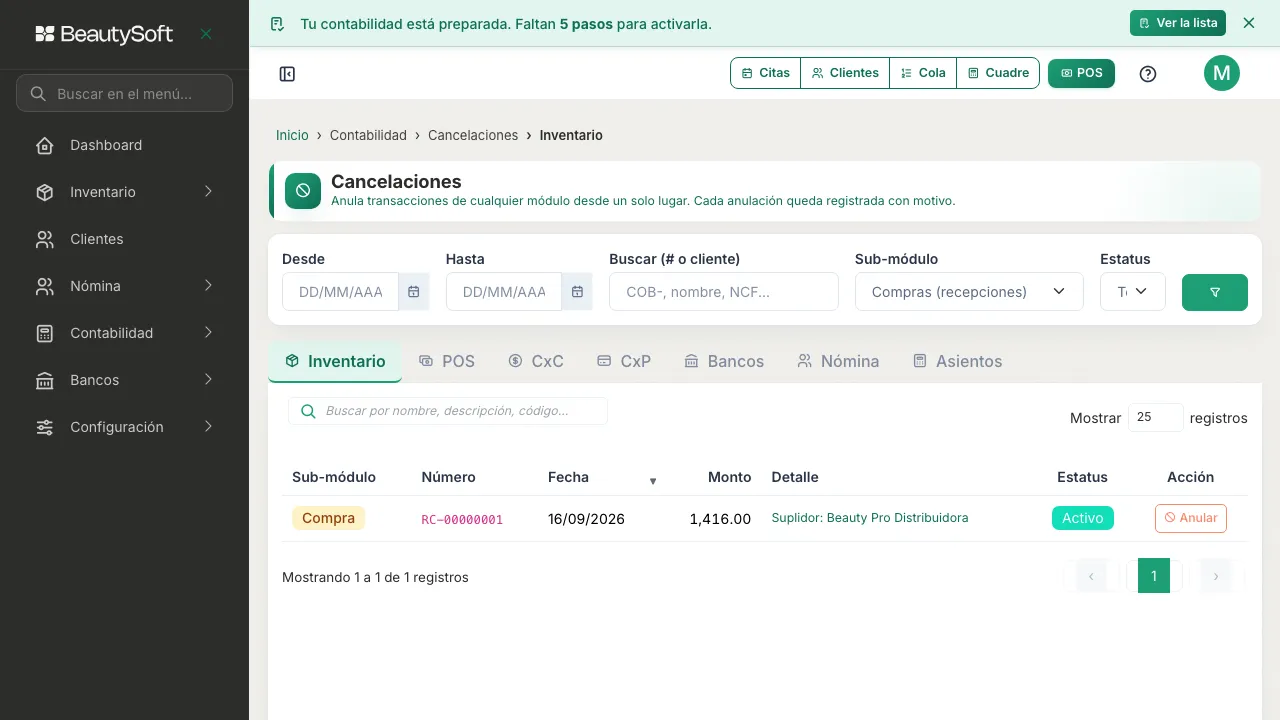Switch to the CxP tab
This screenshot has width=1280, height=720.
click(624, 362)
